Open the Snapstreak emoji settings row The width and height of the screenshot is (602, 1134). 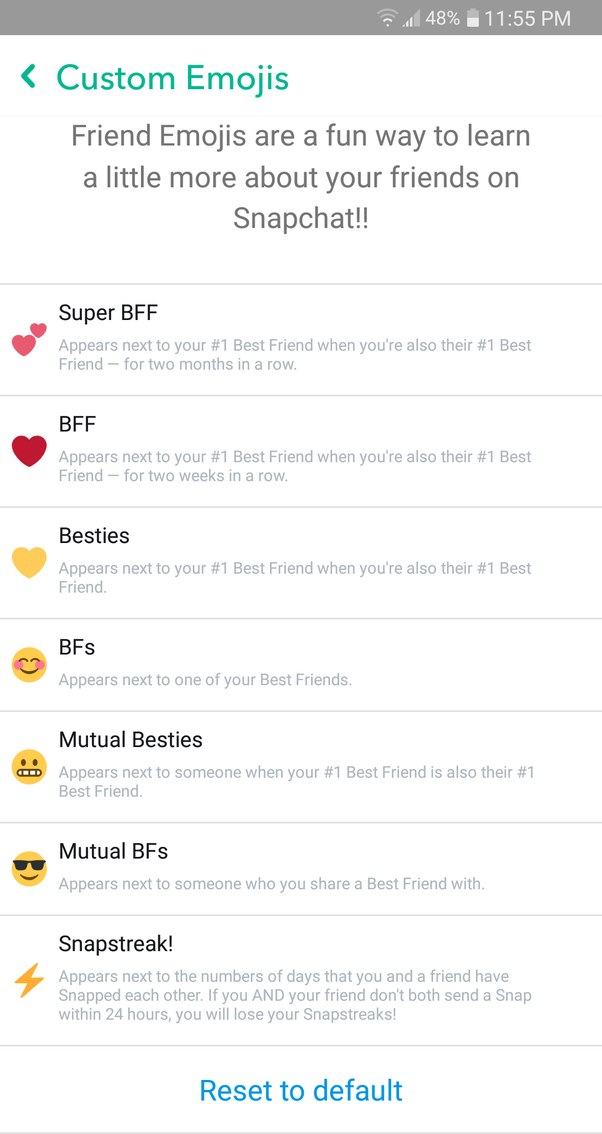coord(300,983)
